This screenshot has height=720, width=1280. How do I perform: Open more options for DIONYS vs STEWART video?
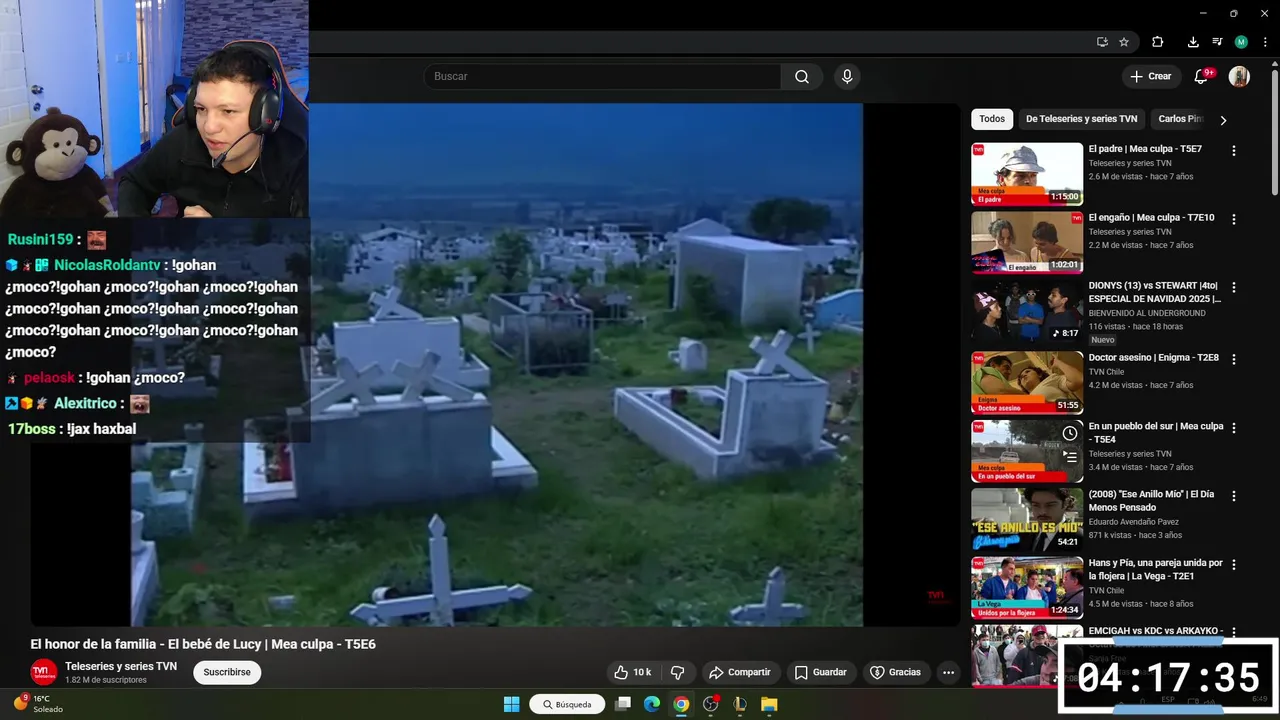[1233, 288]
